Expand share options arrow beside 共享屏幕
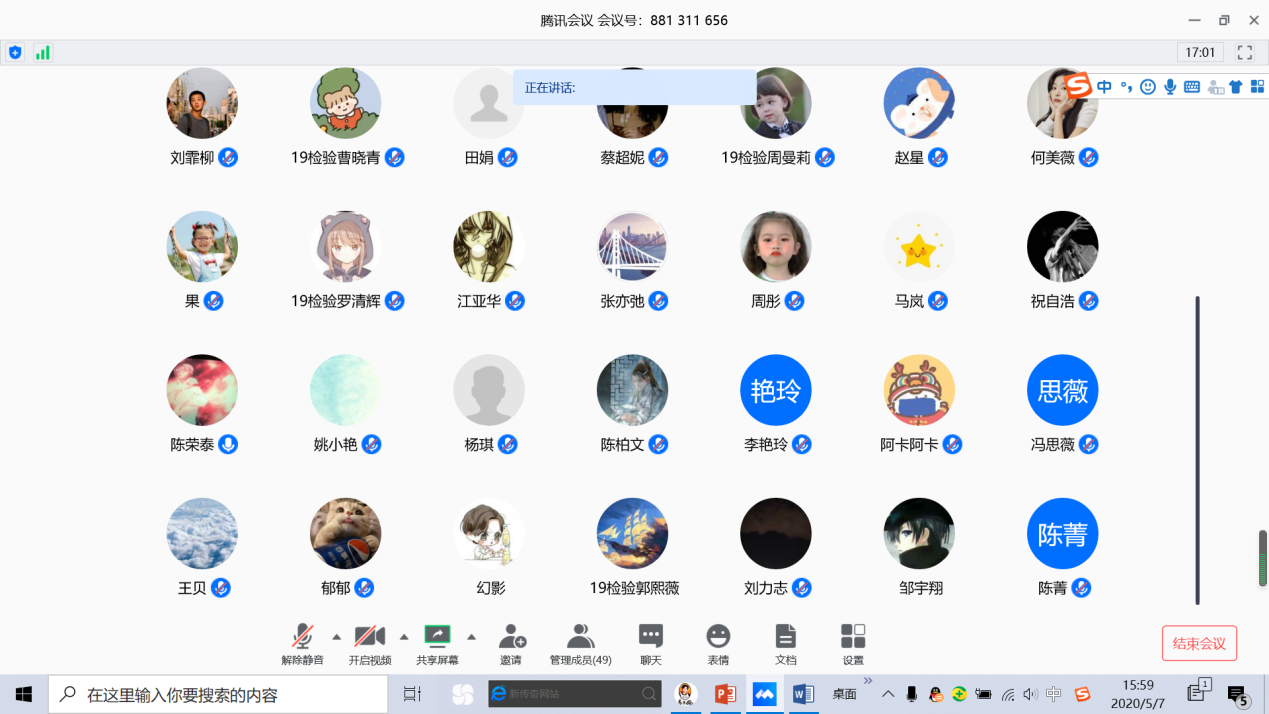This screenshot has width=1269, height=714. click(x=471, y=637)
